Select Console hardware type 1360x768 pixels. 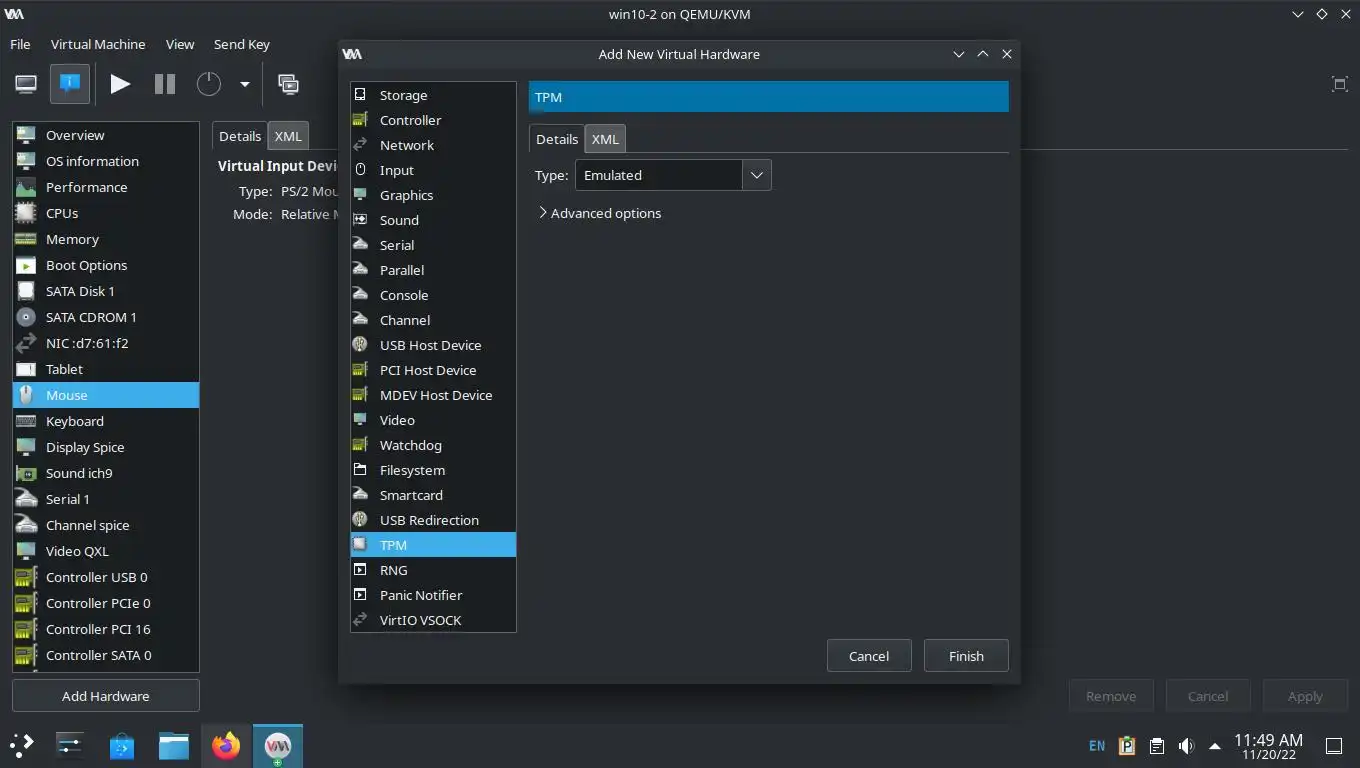click(433, 295)
